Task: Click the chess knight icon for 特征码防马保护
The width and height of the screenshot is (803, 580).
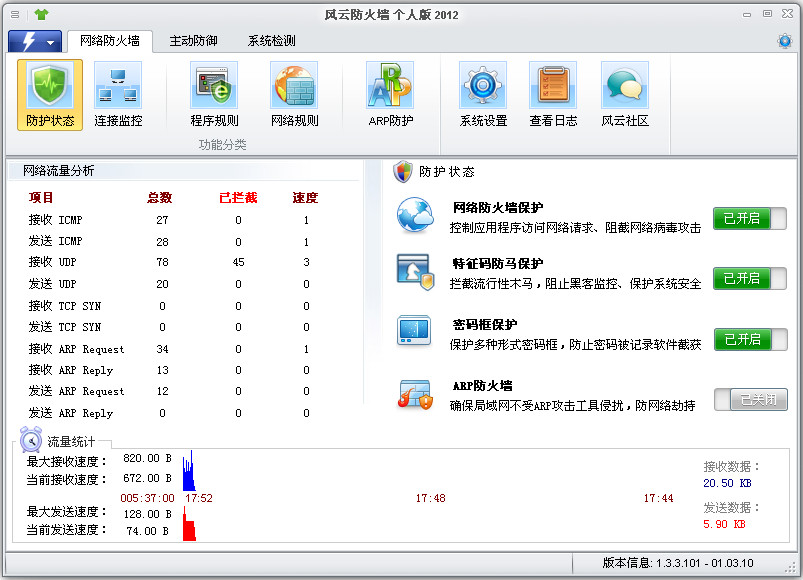Action: click(x=415, y=272)
